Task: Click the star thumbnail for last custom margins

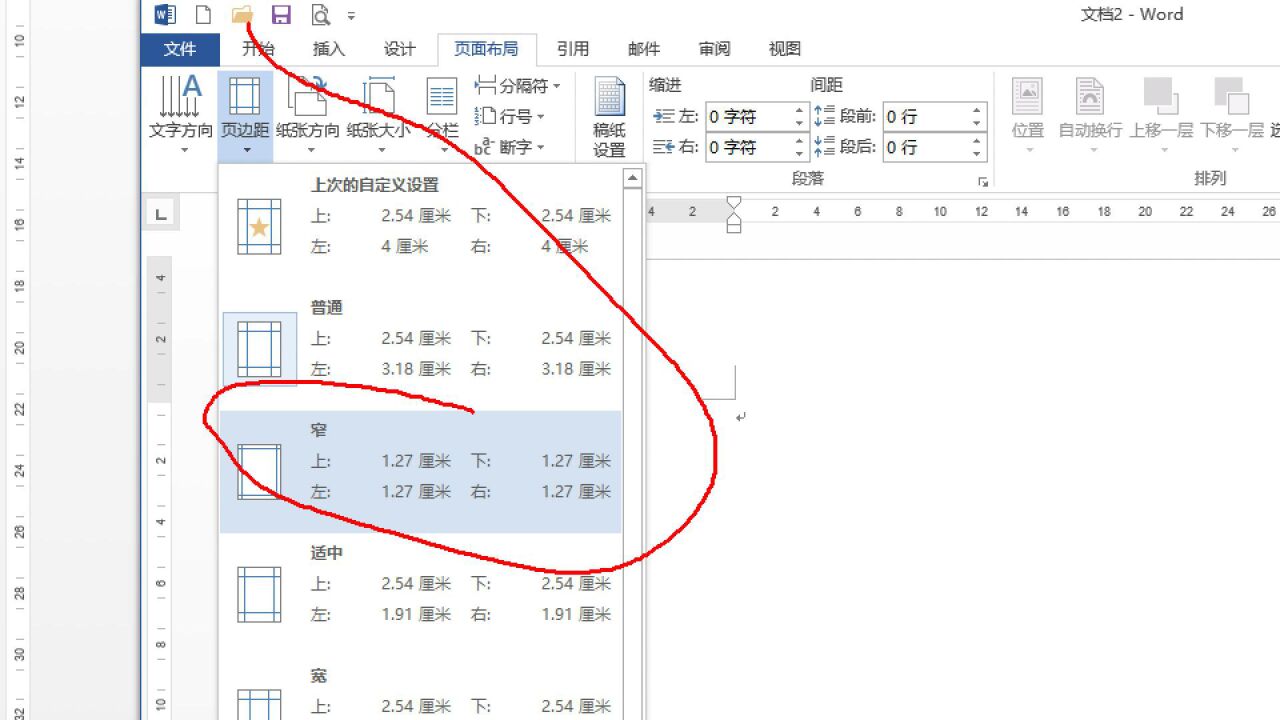Action: 259,226
